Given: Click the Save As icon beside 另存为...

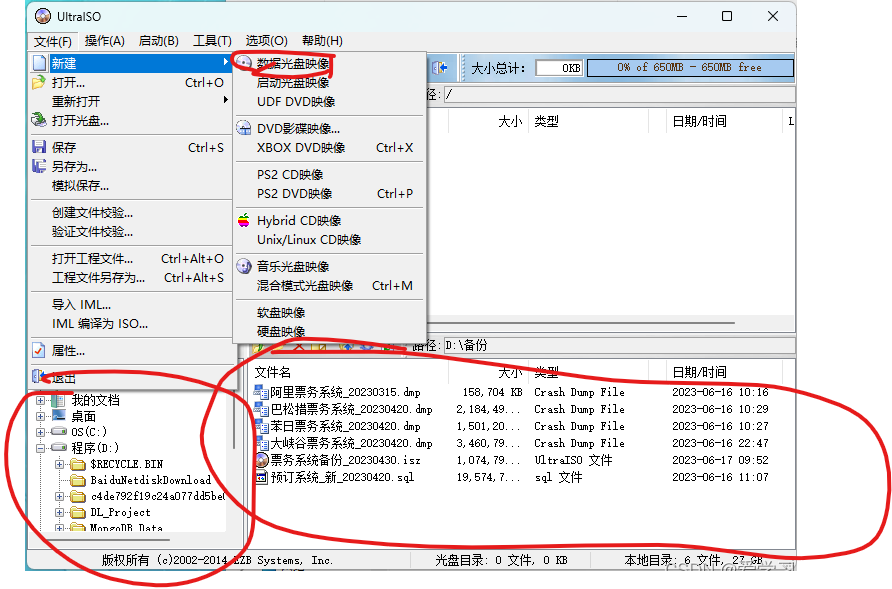Looking at the screenshot, I should (39, 166).
